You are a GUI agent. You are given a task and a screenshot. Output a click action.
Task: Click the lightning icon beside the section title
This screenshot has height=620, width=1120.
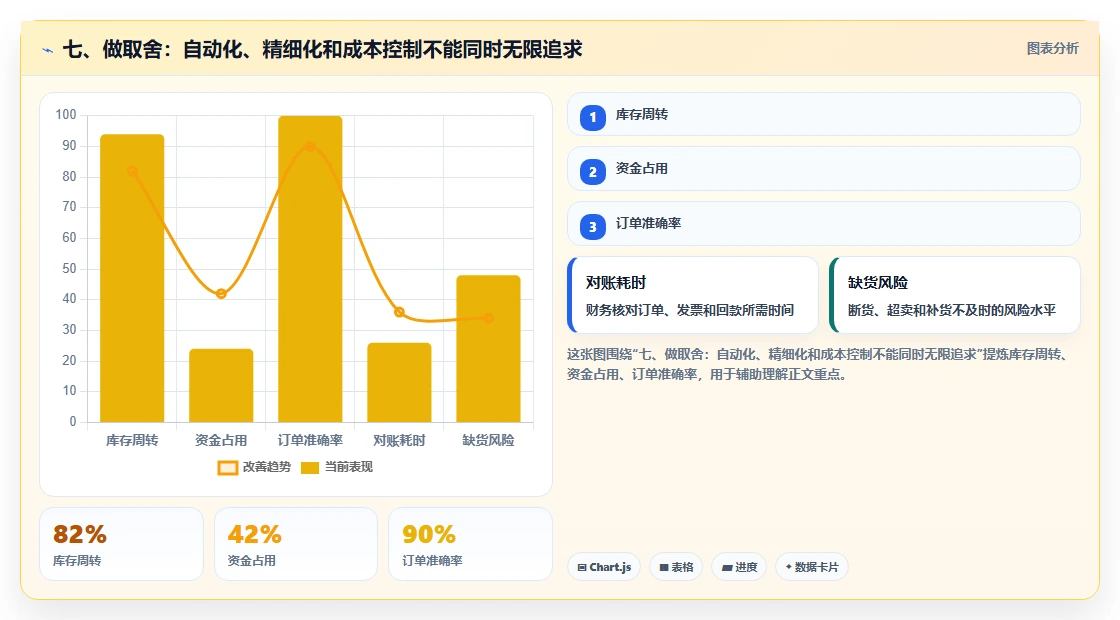48,50
